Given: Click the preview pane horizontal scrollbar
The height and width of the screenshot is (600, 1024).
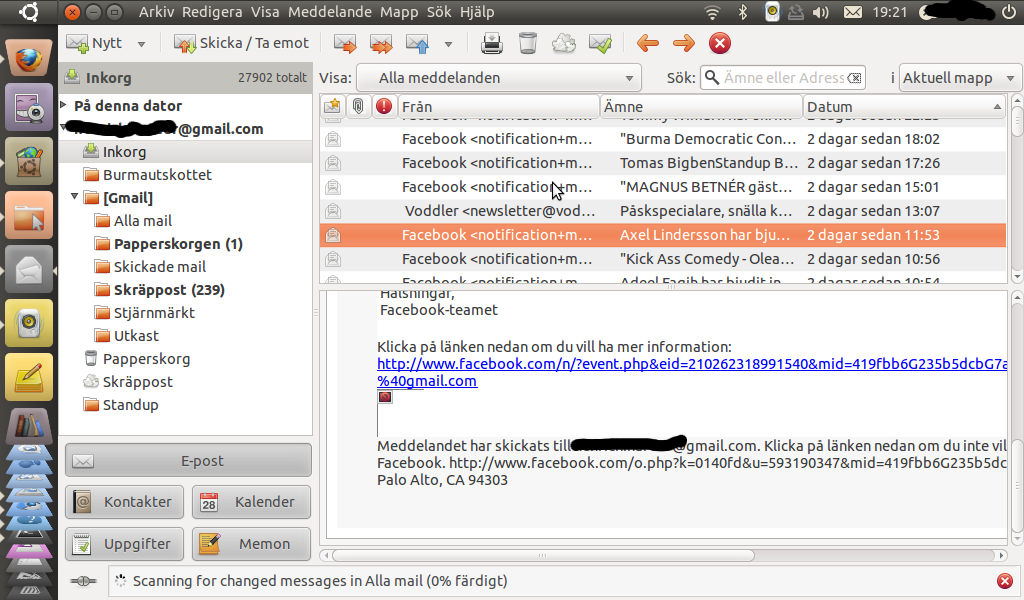Looking at the screenshot, I should coord(543,556).
